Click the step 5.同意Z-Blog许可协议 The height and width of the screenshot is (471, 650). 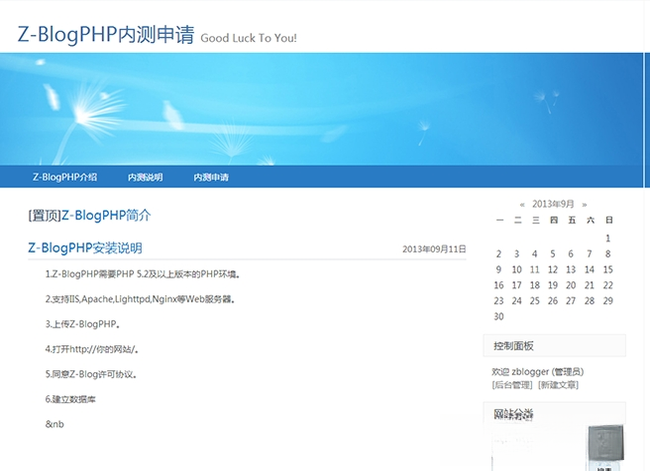91,374
